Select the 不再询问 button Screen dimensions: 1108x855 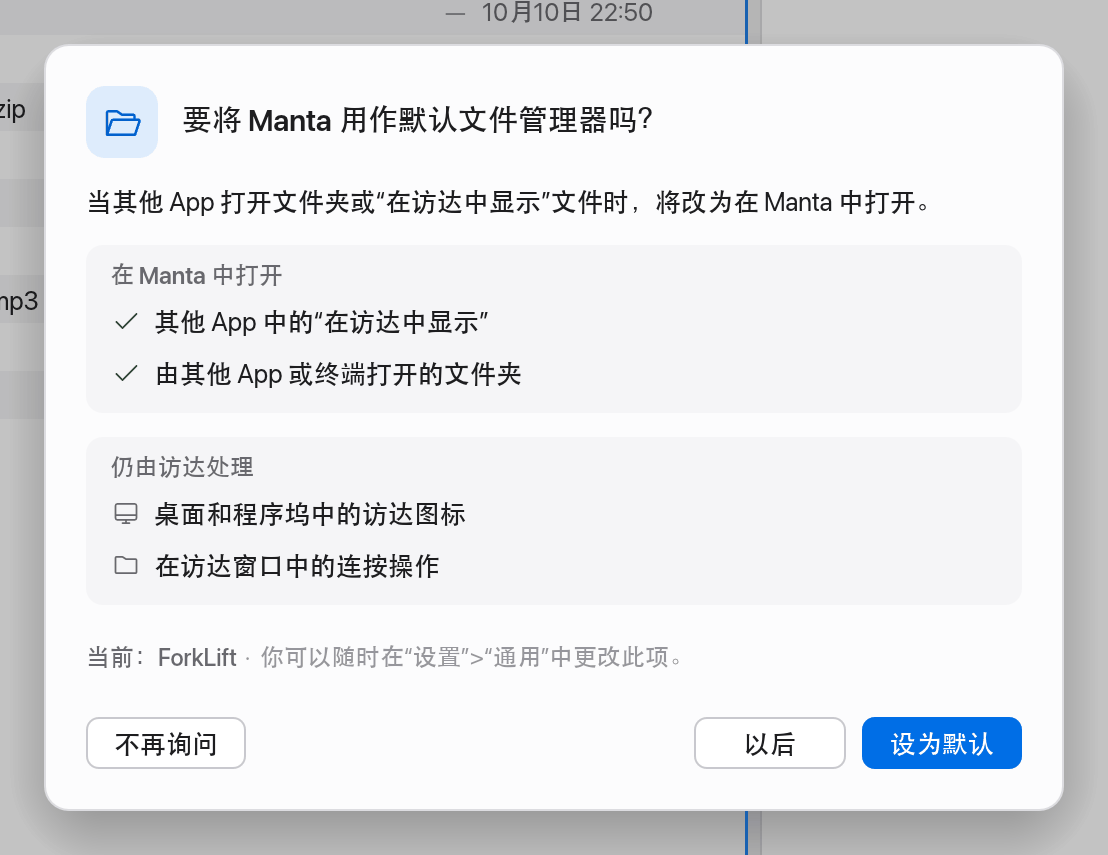point(166,743)
